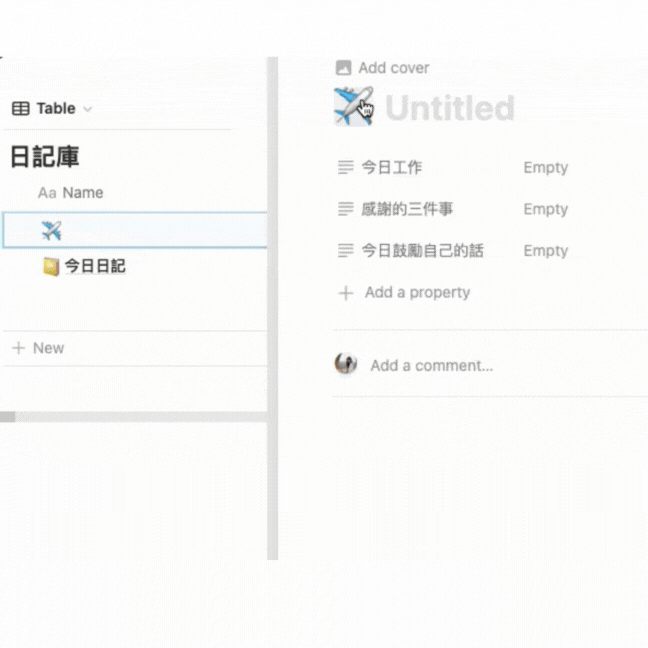Click the Add cover image icon
648x648 pixels.
(343, 68)
